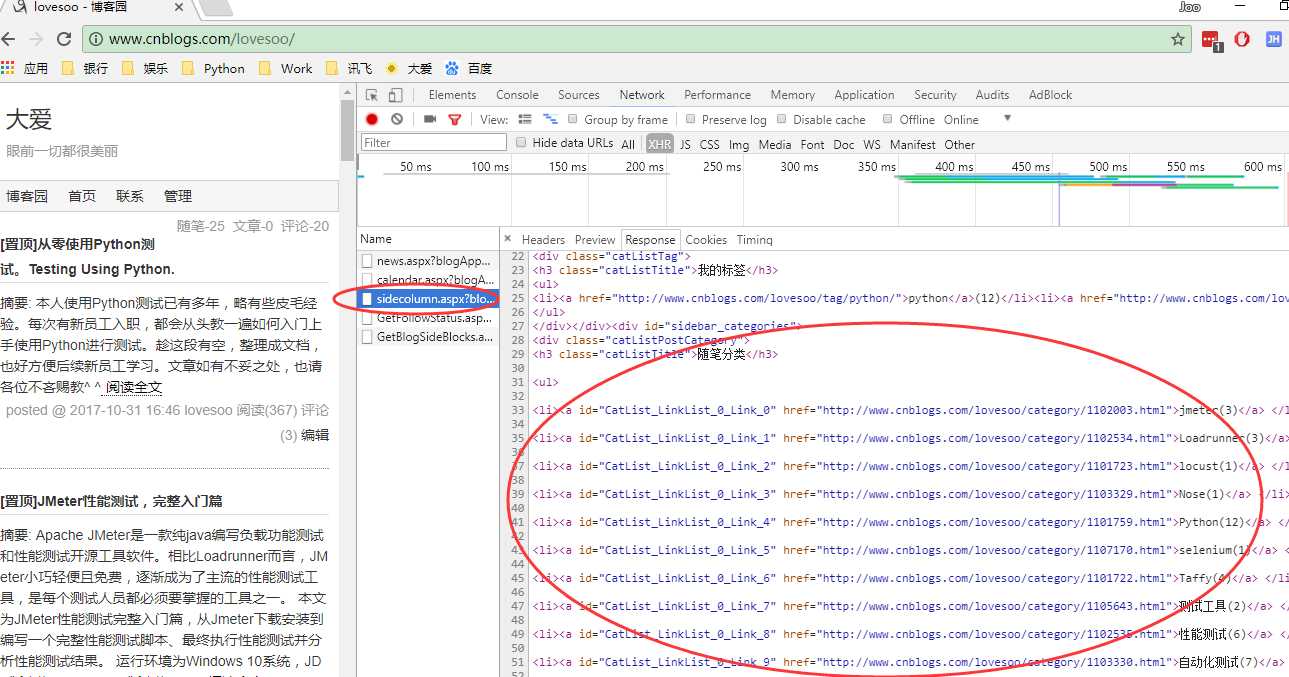Screen dimensions: 1289x677
Task: Open the Cookies tab of the request
Action: 706,240
